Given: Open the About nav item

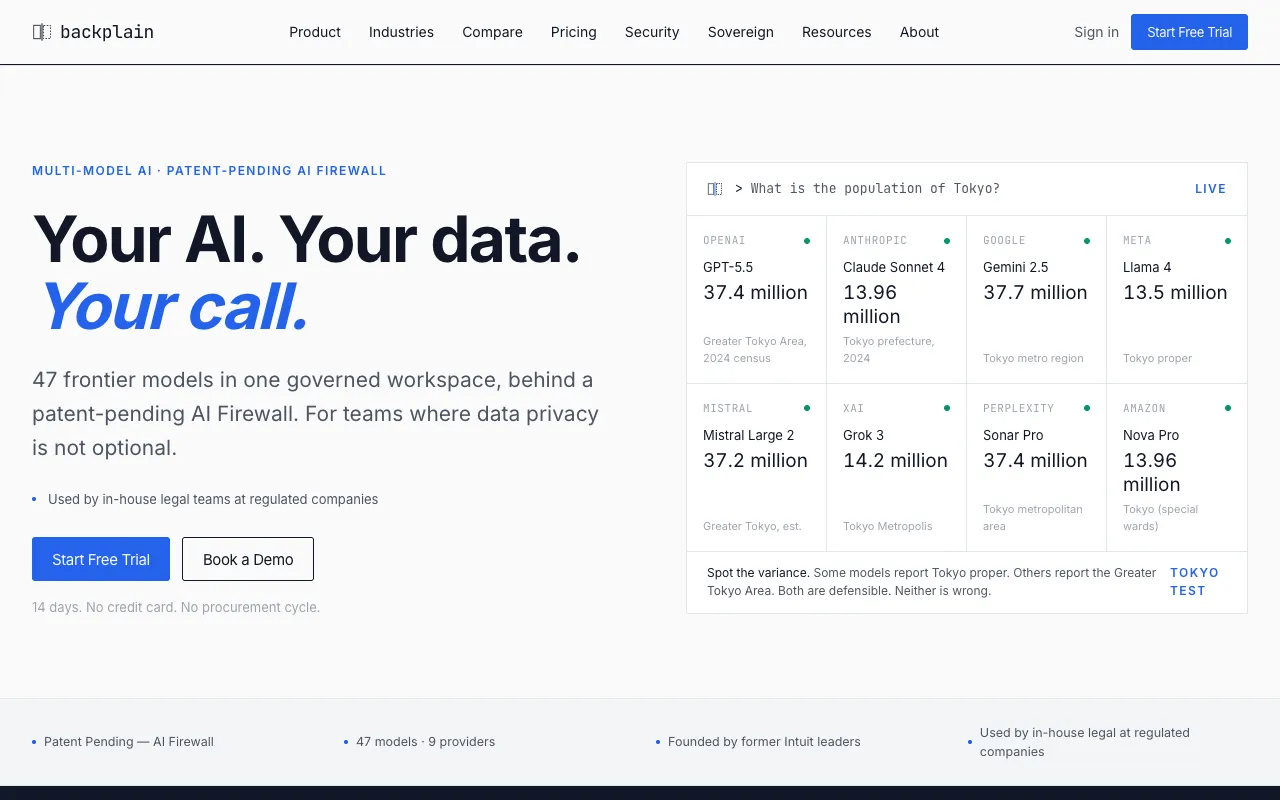Looking at the screenshot, I should (919, 32).
